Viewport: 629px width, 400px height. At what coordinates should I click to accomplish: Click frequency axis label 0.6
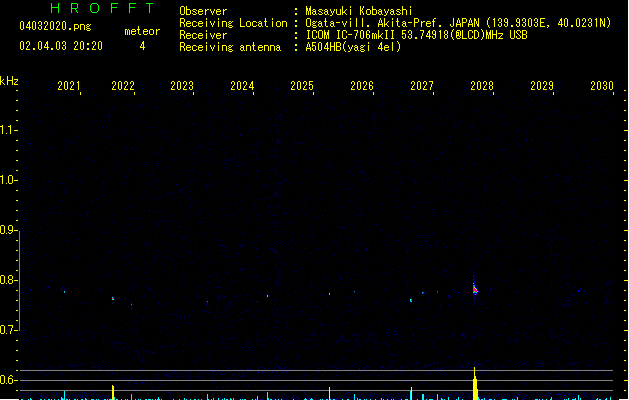(x=7, y=380)
